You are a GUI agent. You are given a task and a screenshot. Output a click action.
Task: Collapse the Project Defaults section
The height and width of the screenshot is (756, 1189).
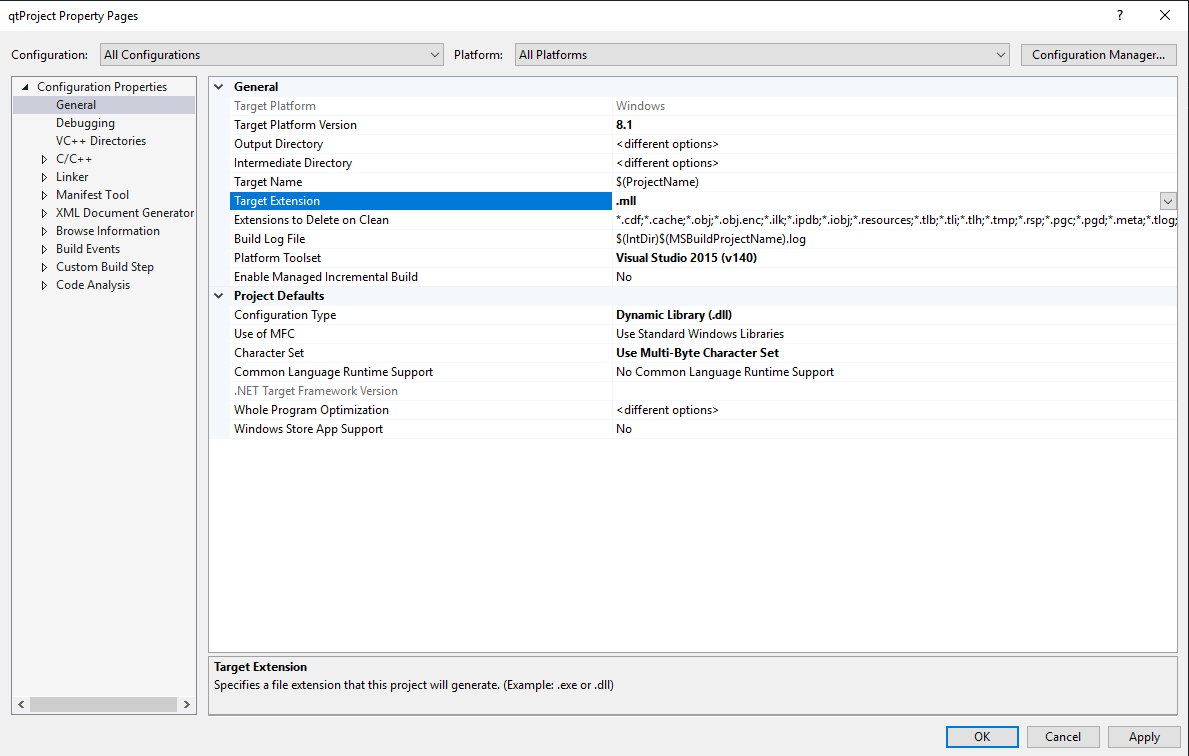219,296
